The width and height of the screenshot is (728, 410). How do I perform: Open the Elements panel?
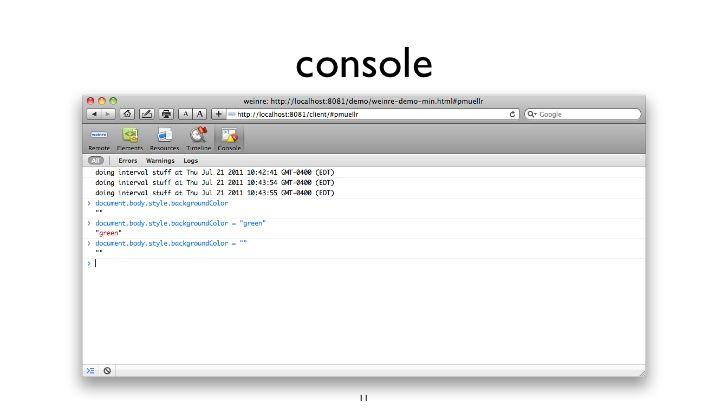130,139
